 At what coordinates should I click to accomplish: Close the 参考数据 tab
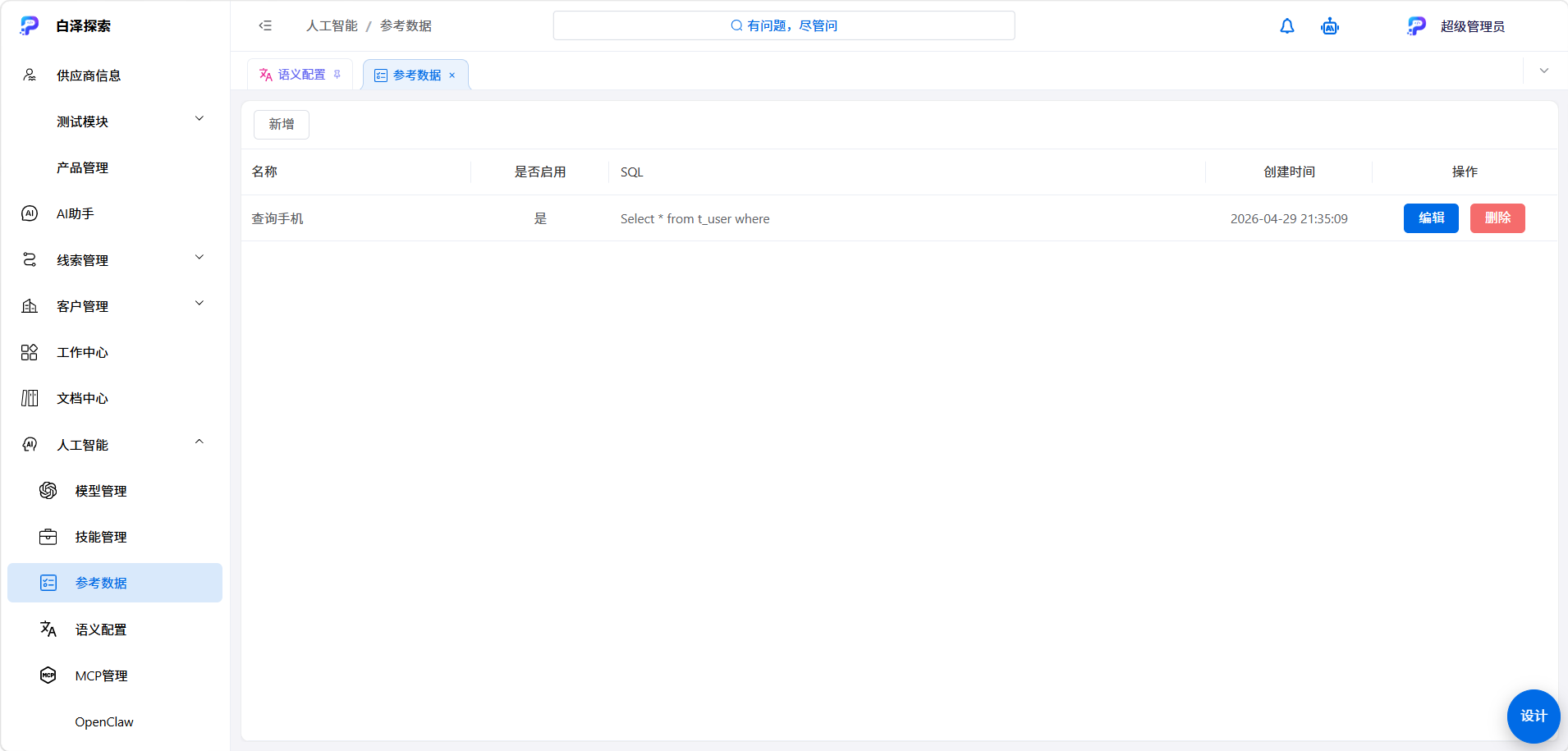point(452,76)
